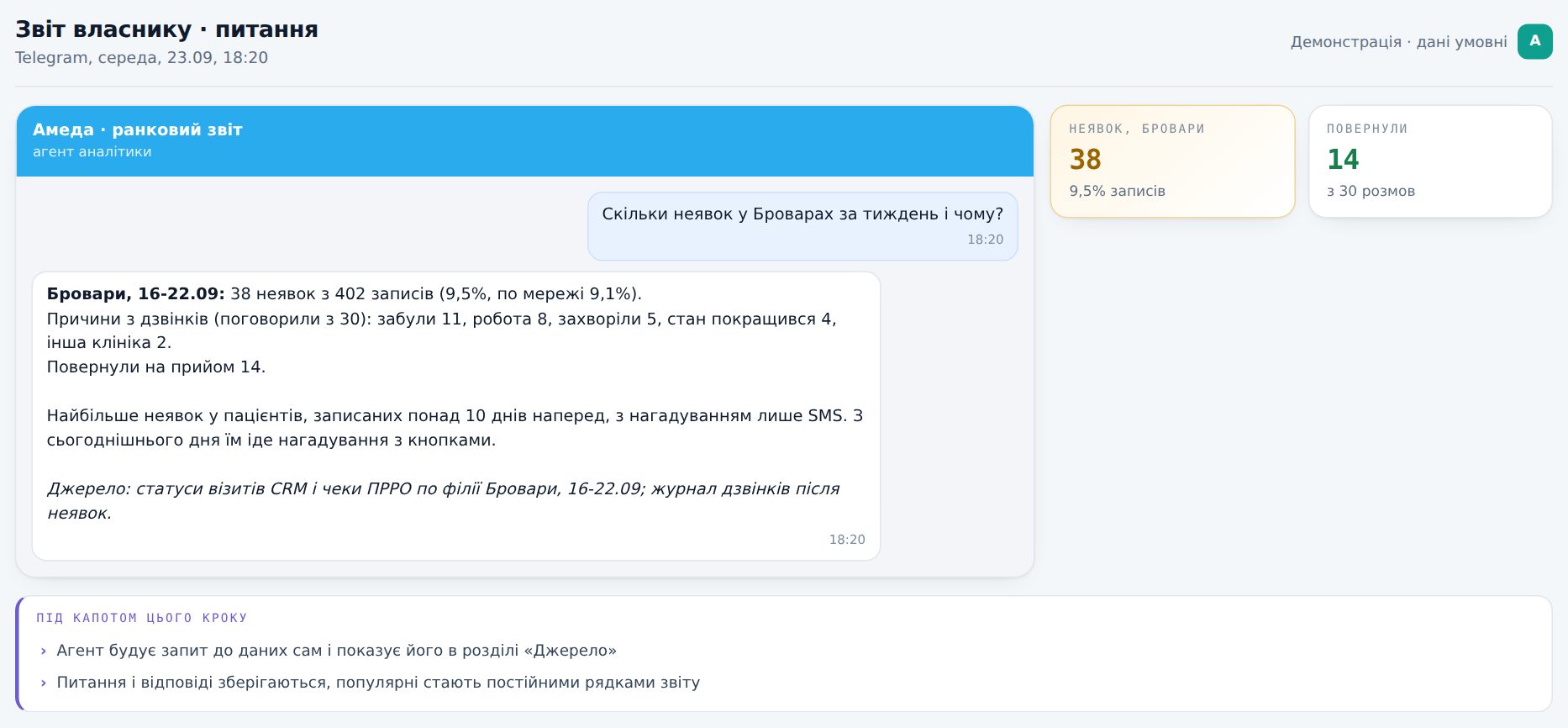Click the 'Звіт власнику · питання' page title
Viewport: 1568px width, 728px height.
166,29
